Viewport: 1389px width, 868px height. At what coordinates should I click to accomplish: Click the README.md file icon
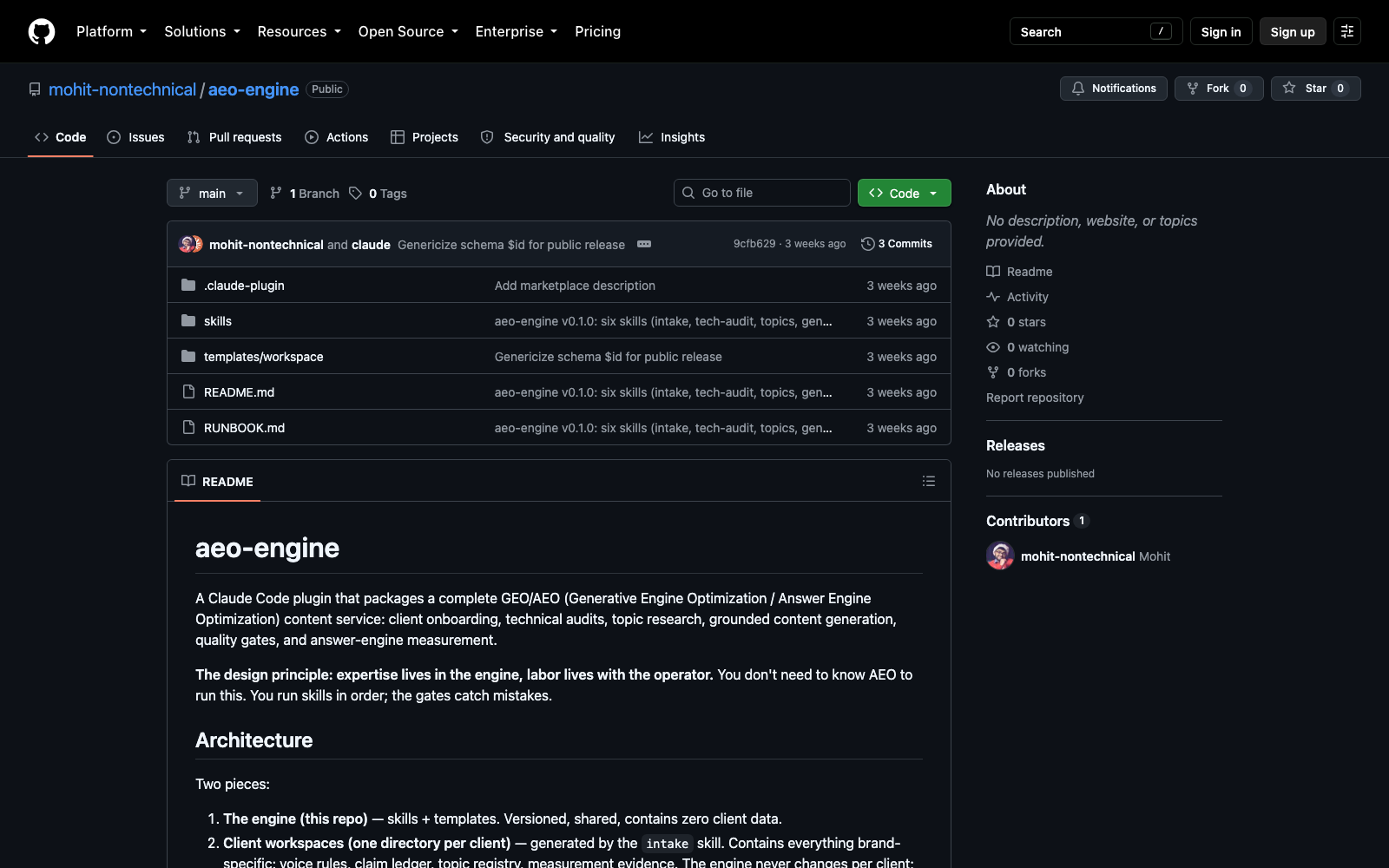coord(188,391)
